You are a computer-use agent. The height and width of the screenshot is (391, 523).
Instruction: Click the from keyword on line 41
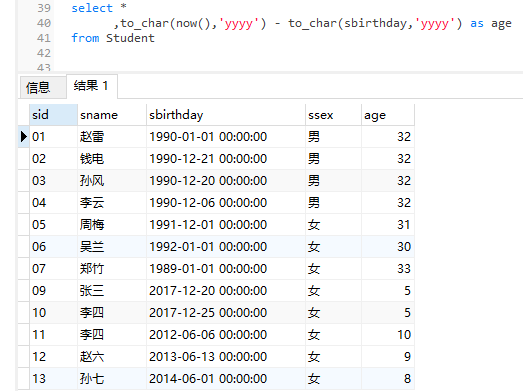85,38
